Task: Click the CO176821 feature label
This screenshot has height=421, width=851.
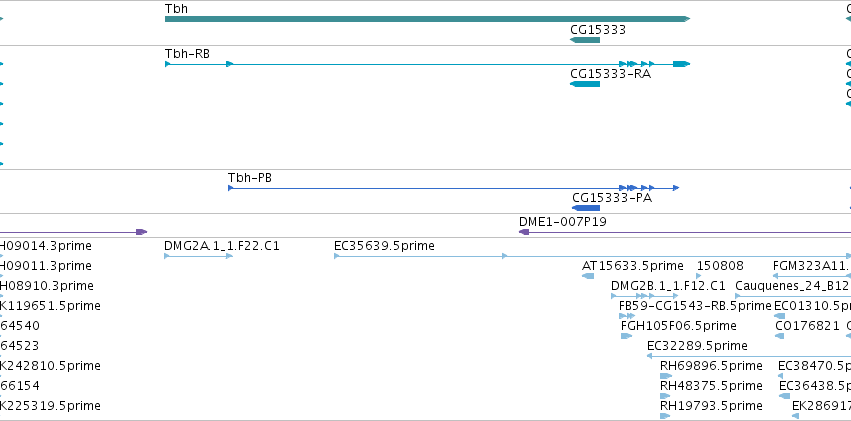Action: tap(808, 327)
